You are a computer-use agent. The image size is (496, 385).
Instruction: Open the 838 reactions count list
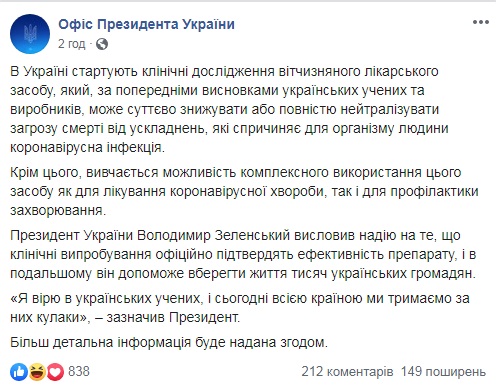(79, 371)
